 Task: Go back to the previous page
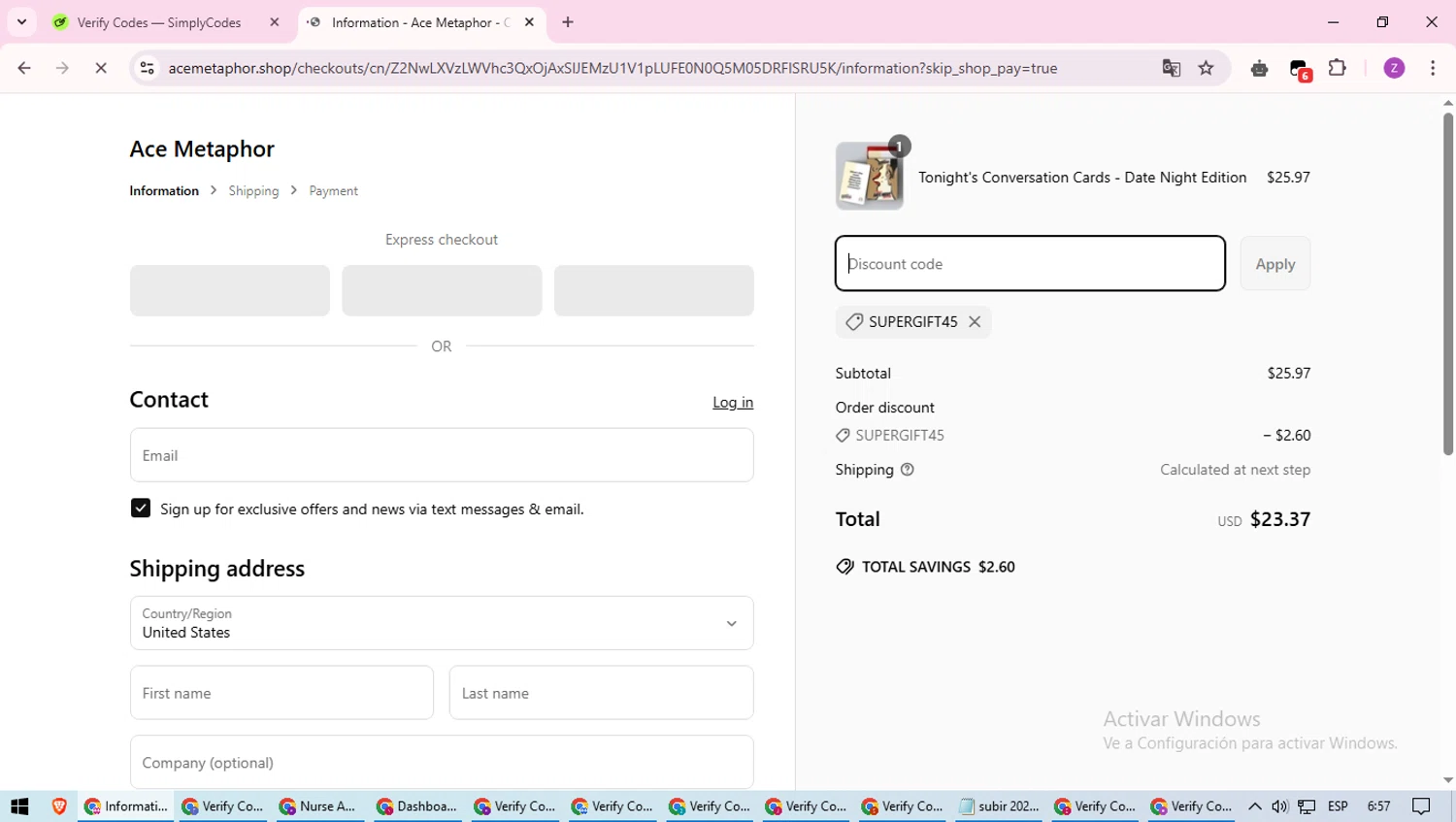24,68
